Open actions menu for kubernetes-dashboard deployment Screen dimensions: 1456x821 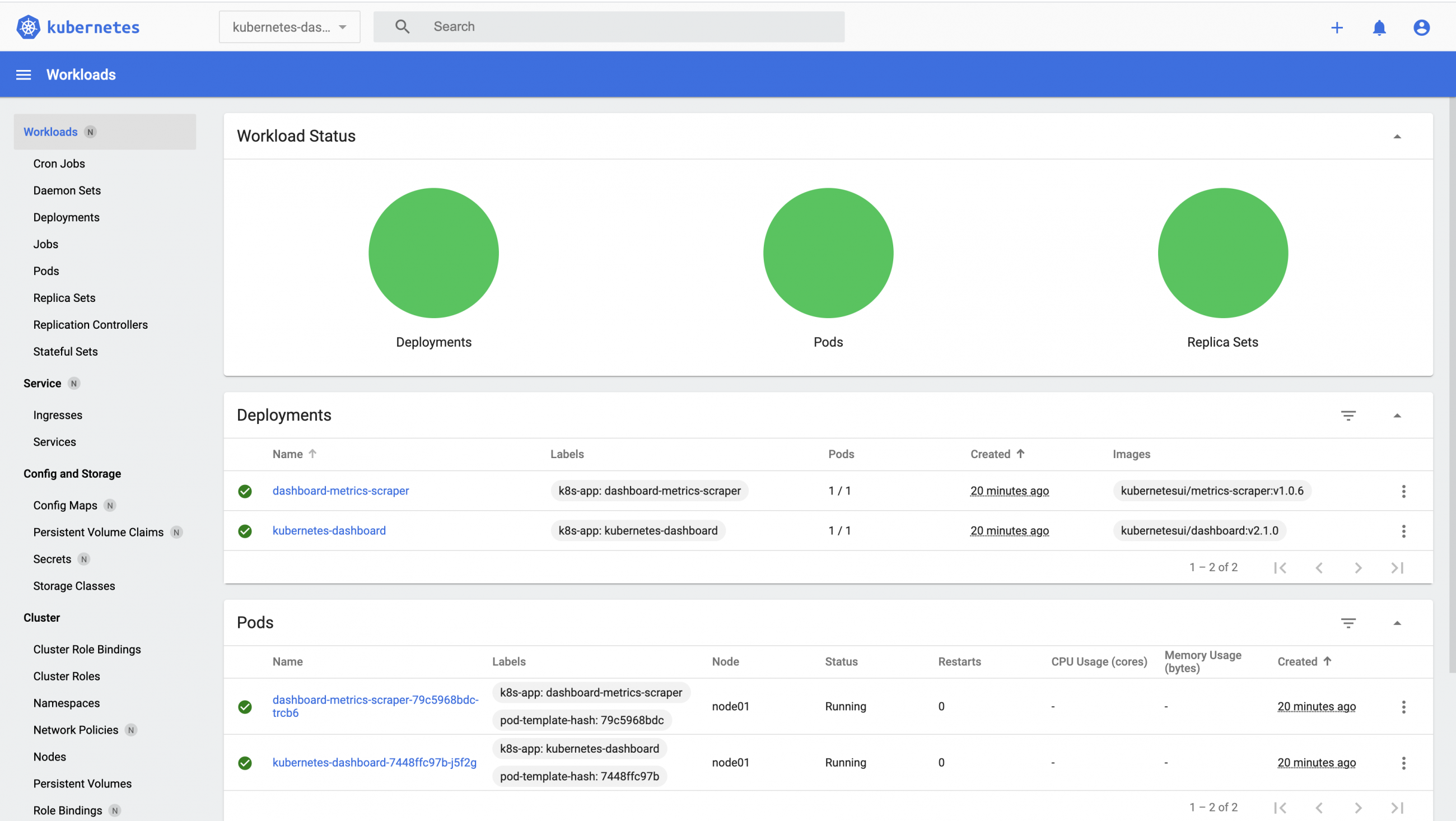1403,531
